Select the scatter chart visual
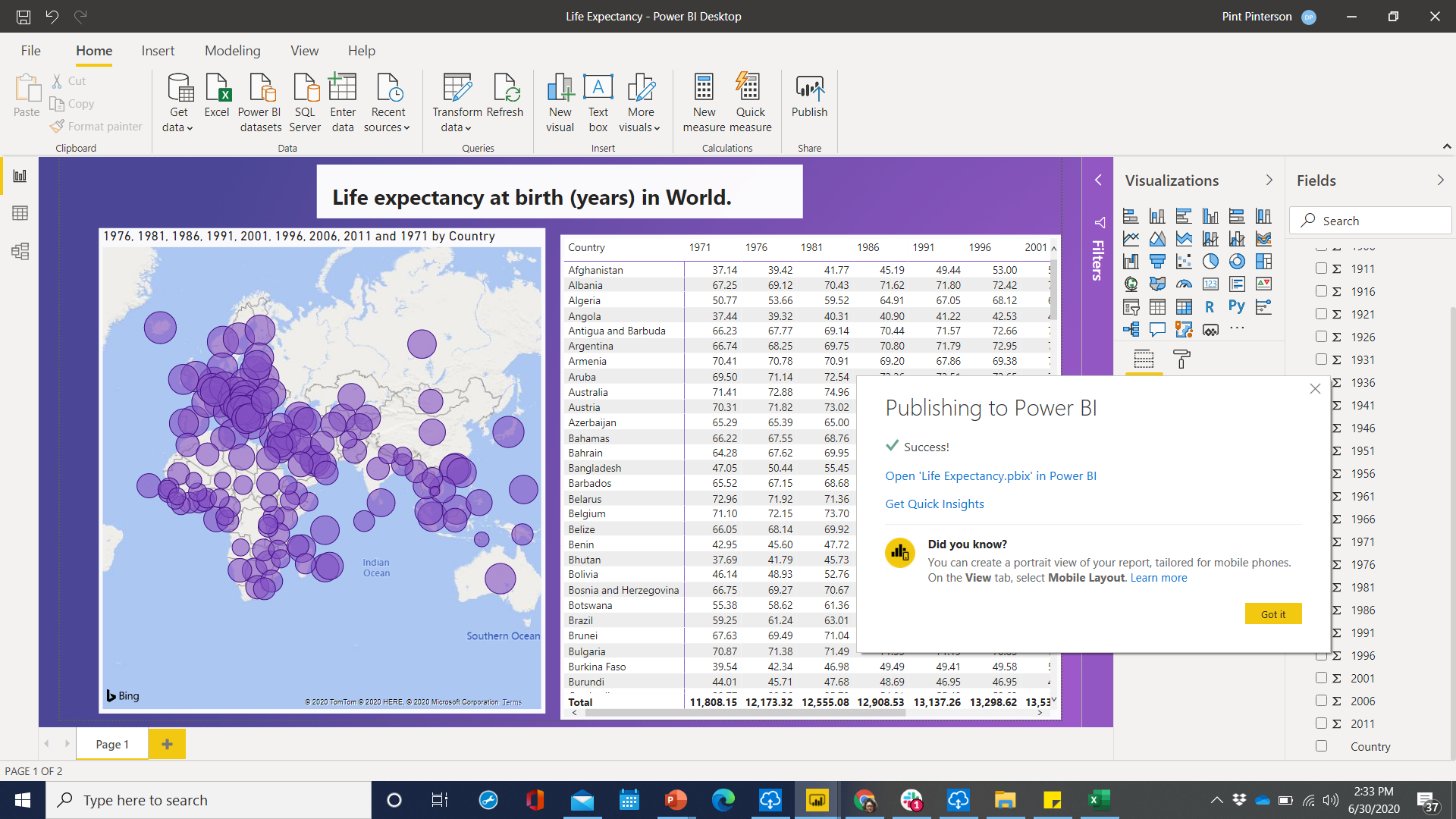The height and width of the screenshot is (819, 1456). pos(1184,262)
